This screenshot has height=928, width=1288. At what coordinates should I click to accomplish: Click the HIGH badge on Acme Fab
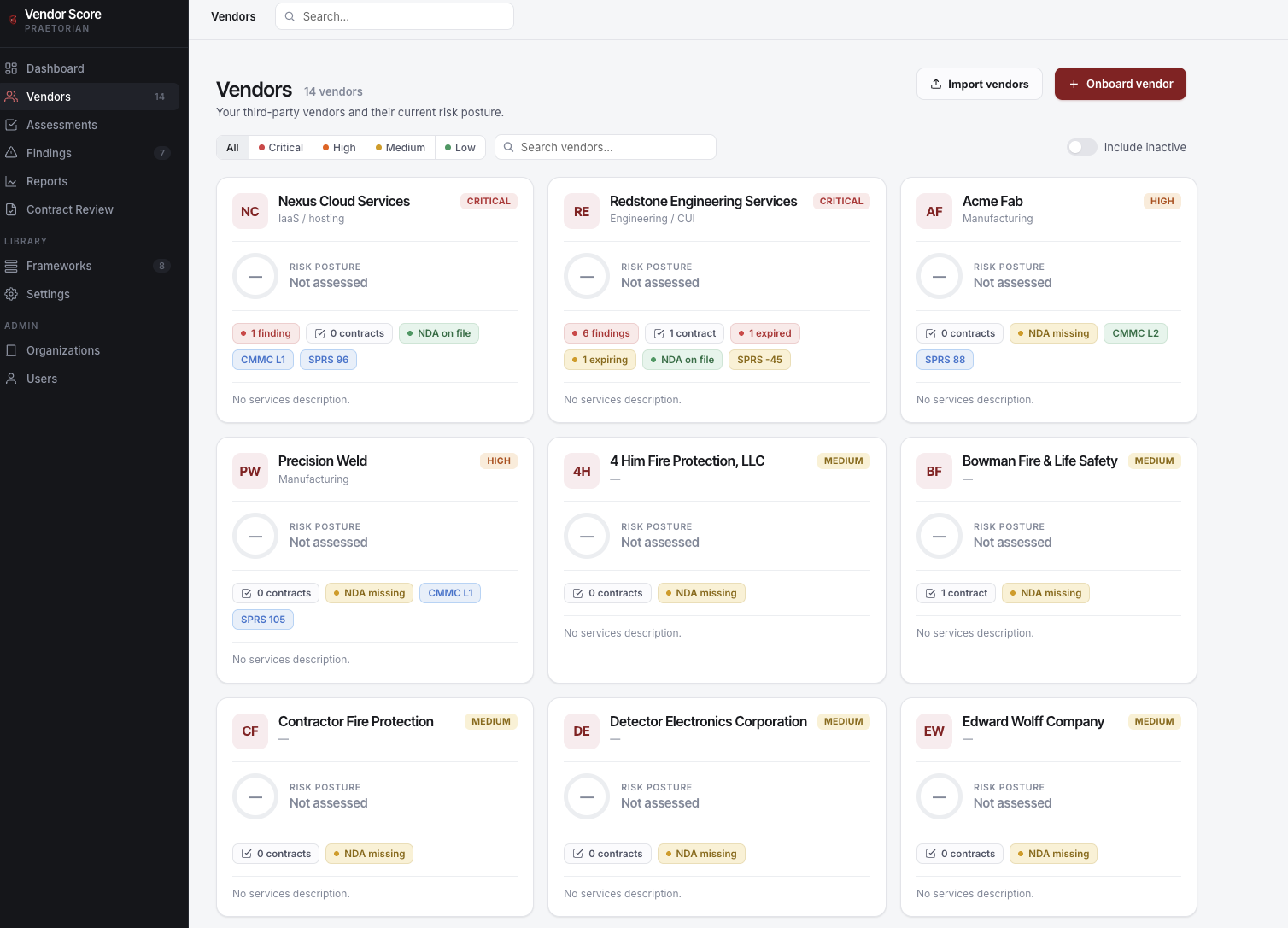pyautogui.click(x=1162, y=201)
